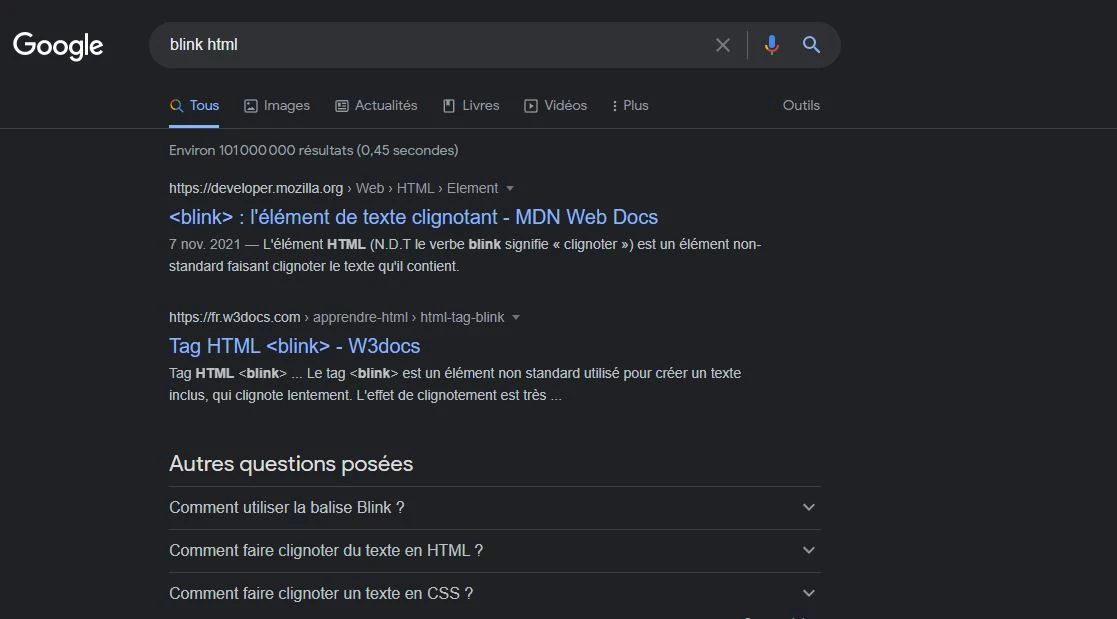Expand 'Comment faire clignoter du texte en HTML ?'
Screen dimensions: 1117x619
click(494, 551)
